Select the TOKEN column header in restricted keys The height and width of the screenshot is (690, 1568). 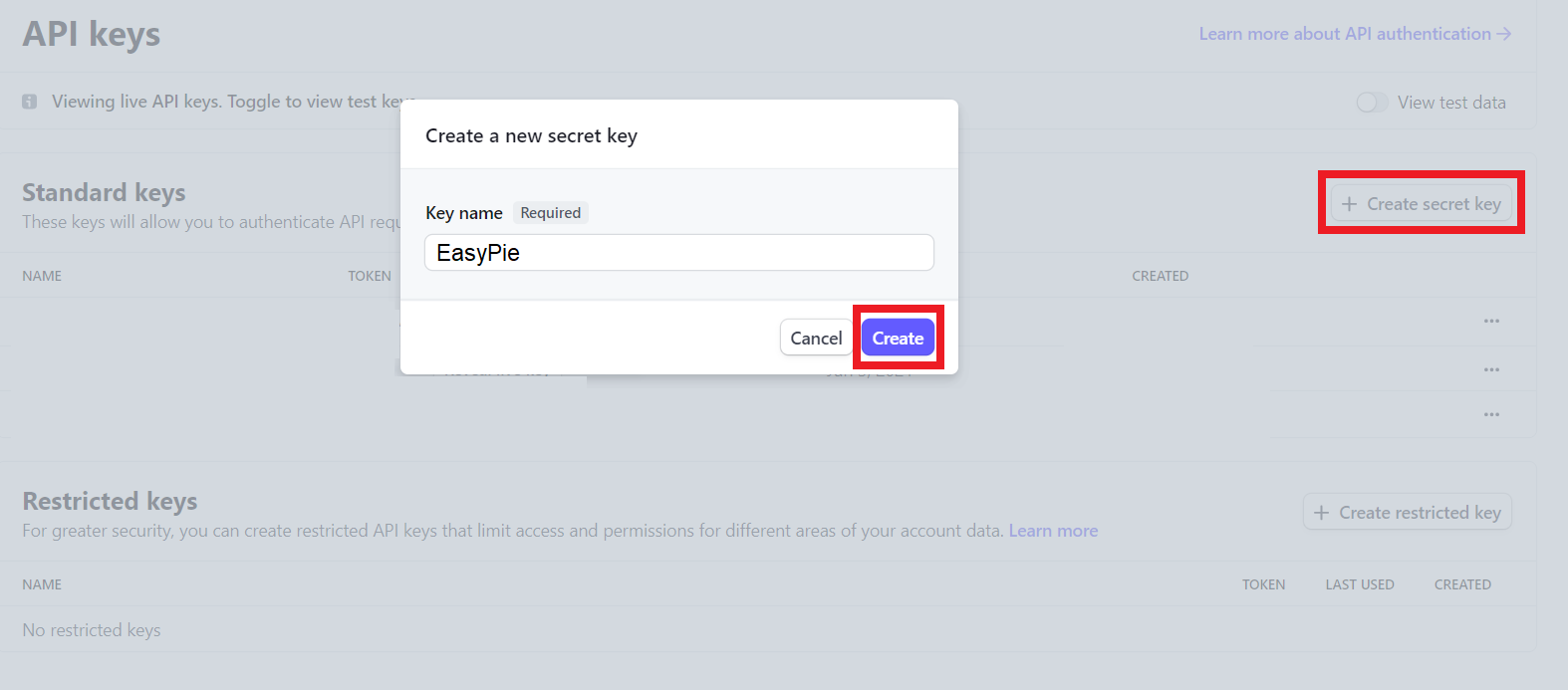(1263, 584)
